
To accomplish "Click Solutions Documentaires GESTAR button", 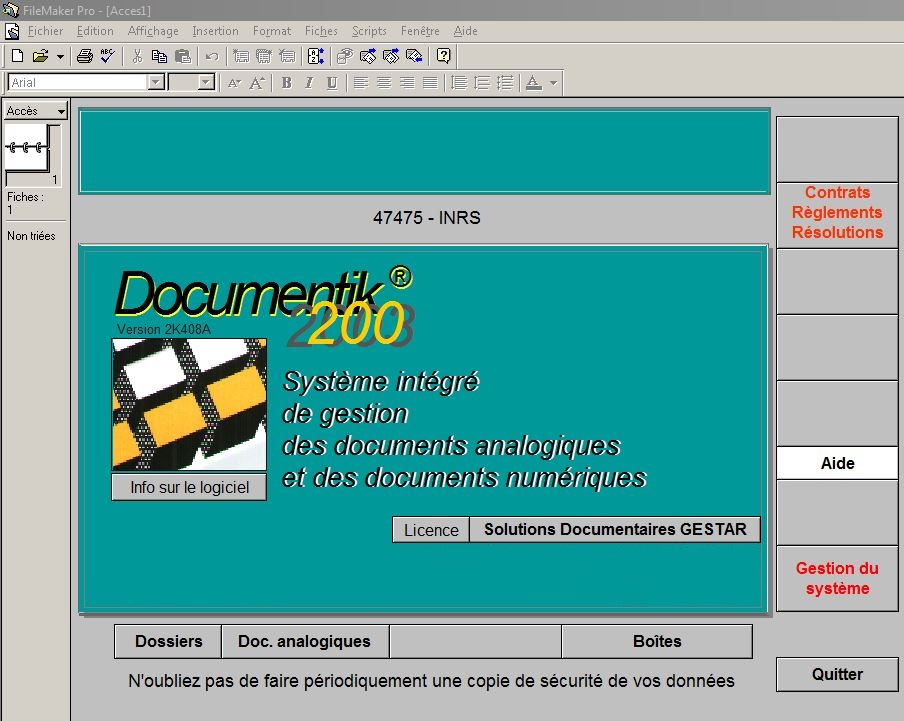I will tap(615, 530).
